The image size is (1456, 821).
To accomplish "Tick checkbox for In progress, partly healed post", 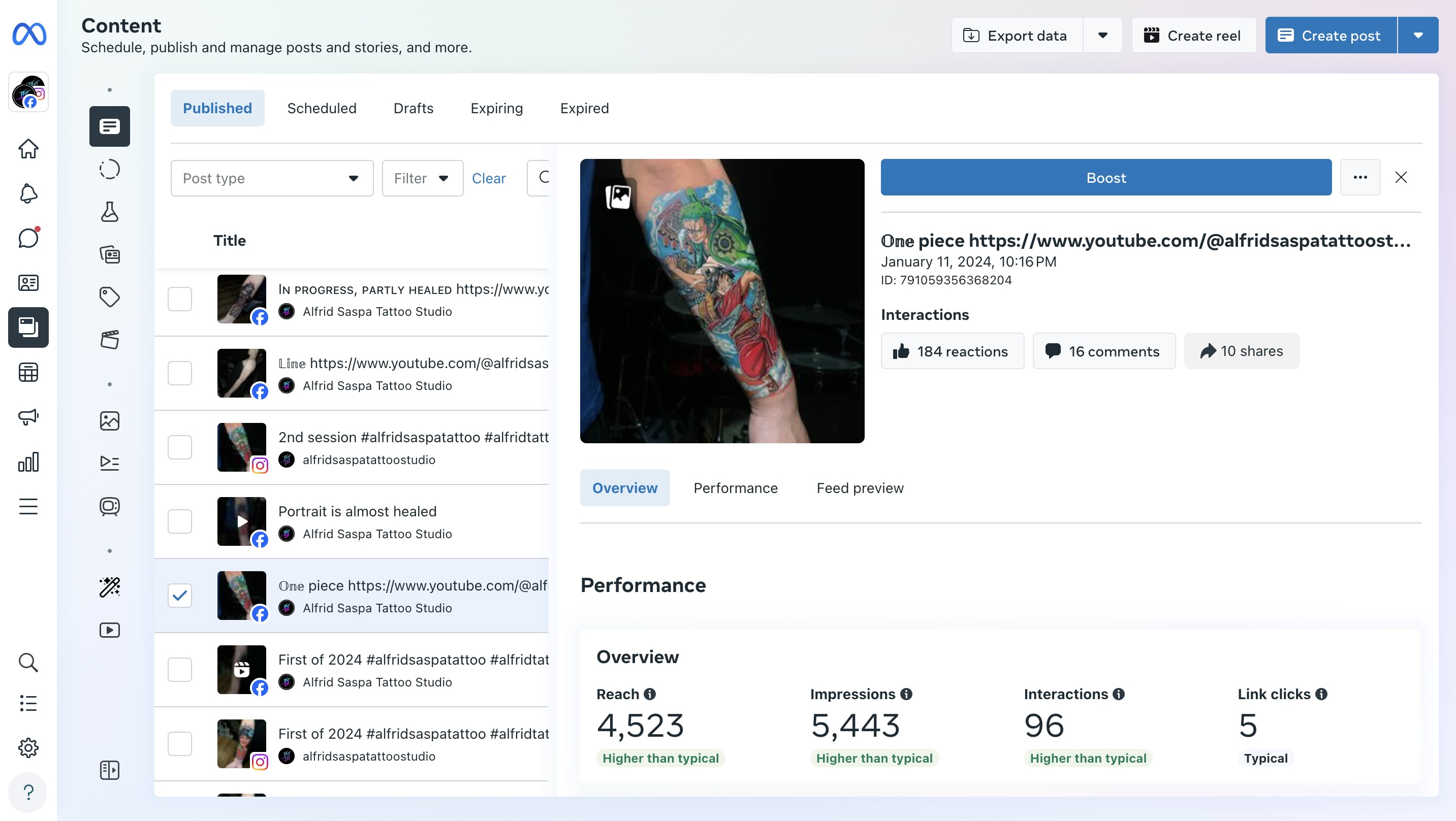I will click(x=180, y=299).
